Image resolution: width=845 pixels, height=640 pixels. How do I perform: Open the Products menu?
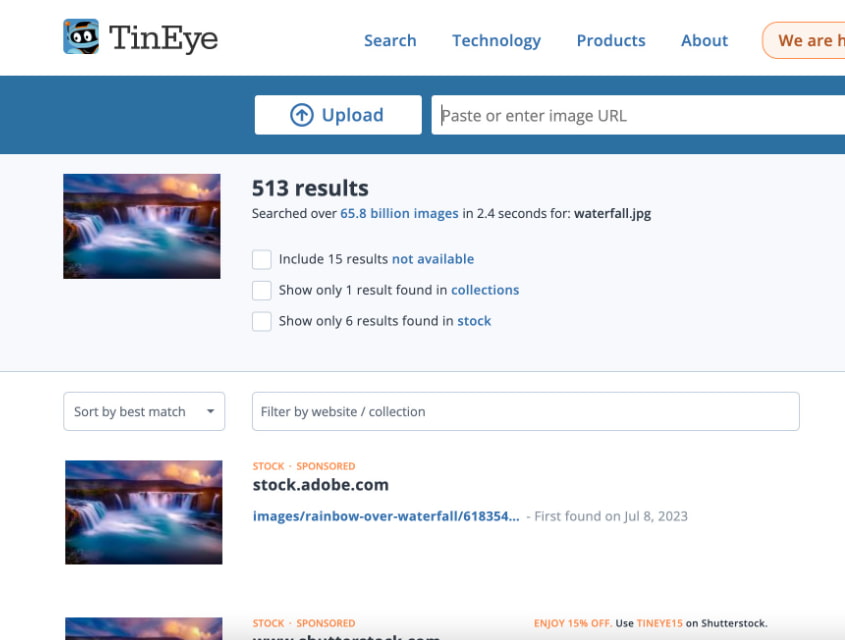pyautogui.click(x=610, y=41)
